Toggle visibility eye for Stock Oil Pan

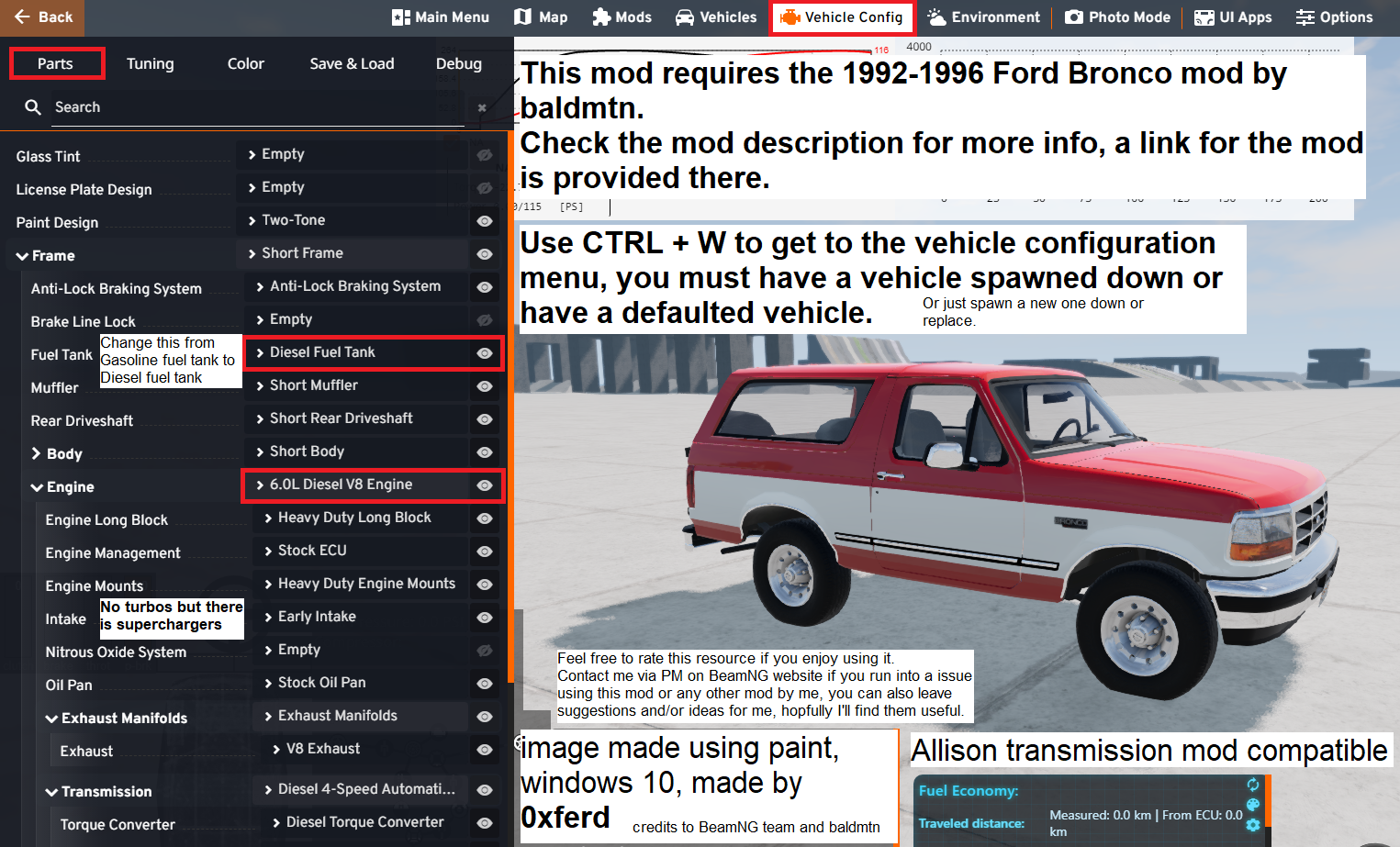(485, 684)
